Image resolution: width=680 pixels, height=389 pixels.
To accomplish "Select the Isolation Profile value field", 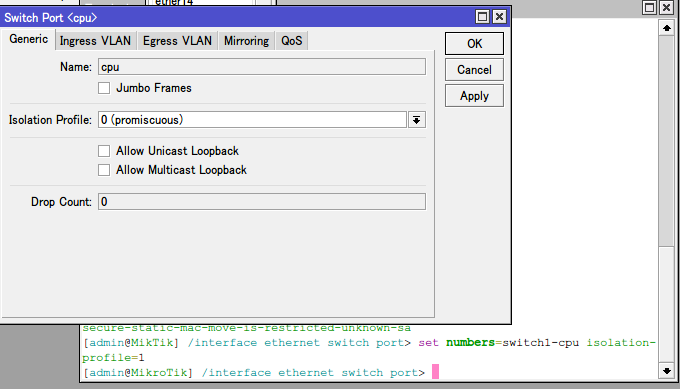I will pos(252,120).
